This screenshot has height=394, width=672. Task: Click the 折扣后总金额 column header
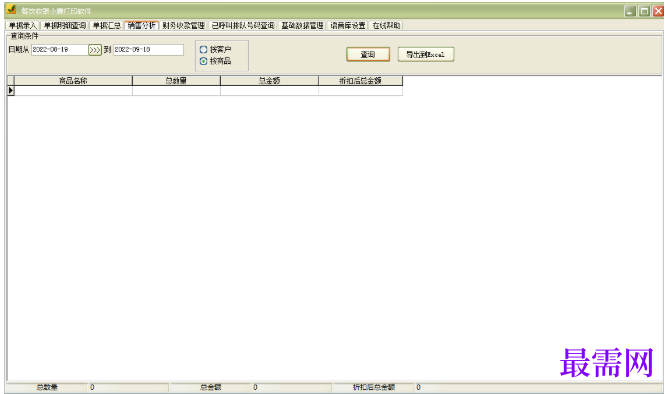360,81
